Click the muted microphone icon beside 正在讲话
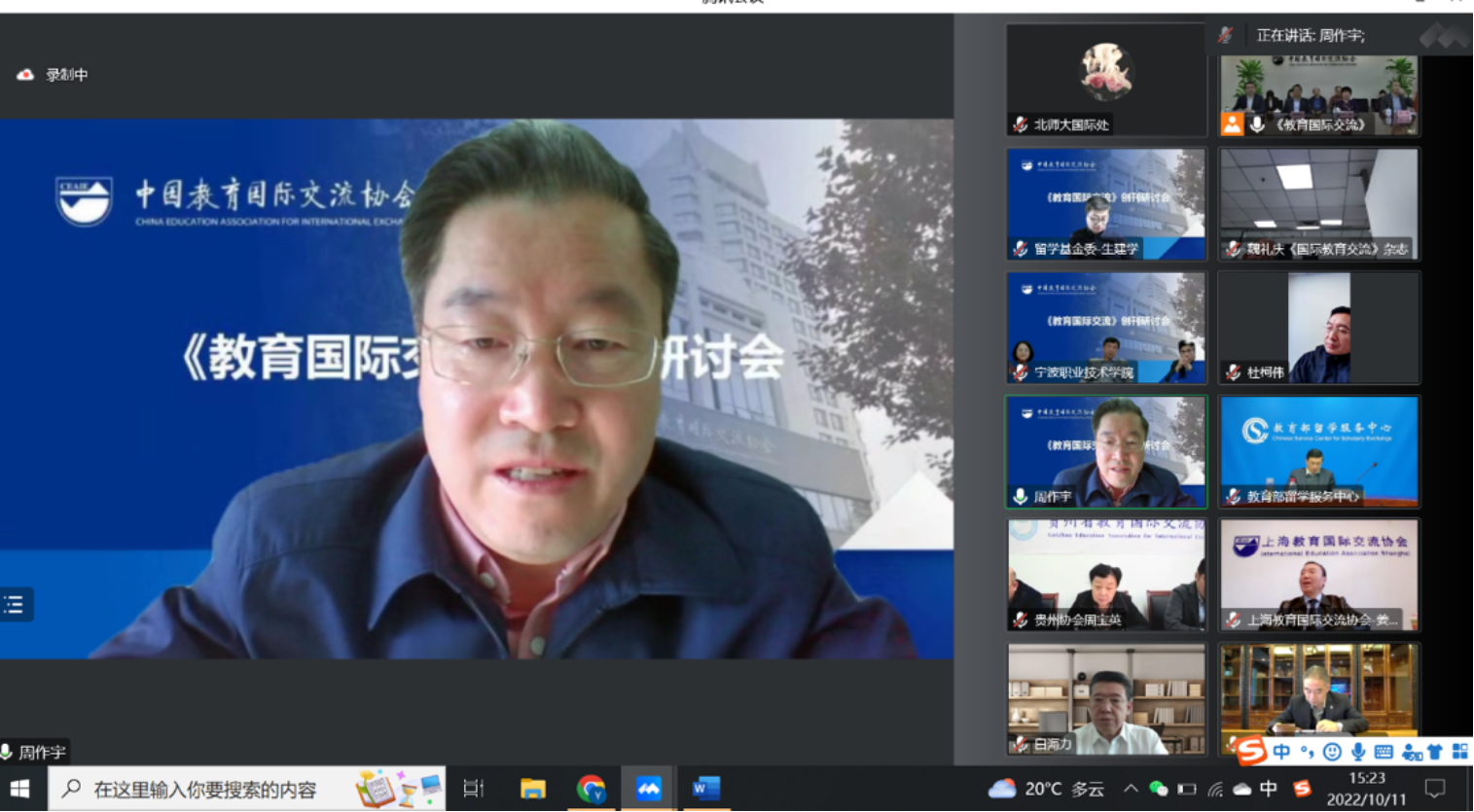This screenshot has width=1474, height=812. click(x=1226, y=36)
